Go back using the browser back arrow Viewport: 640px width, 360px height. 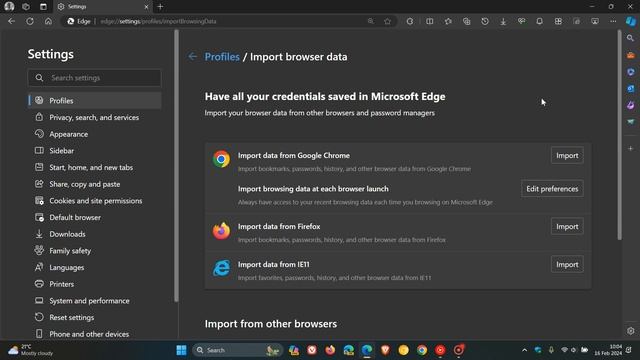(x=11, y=21)
